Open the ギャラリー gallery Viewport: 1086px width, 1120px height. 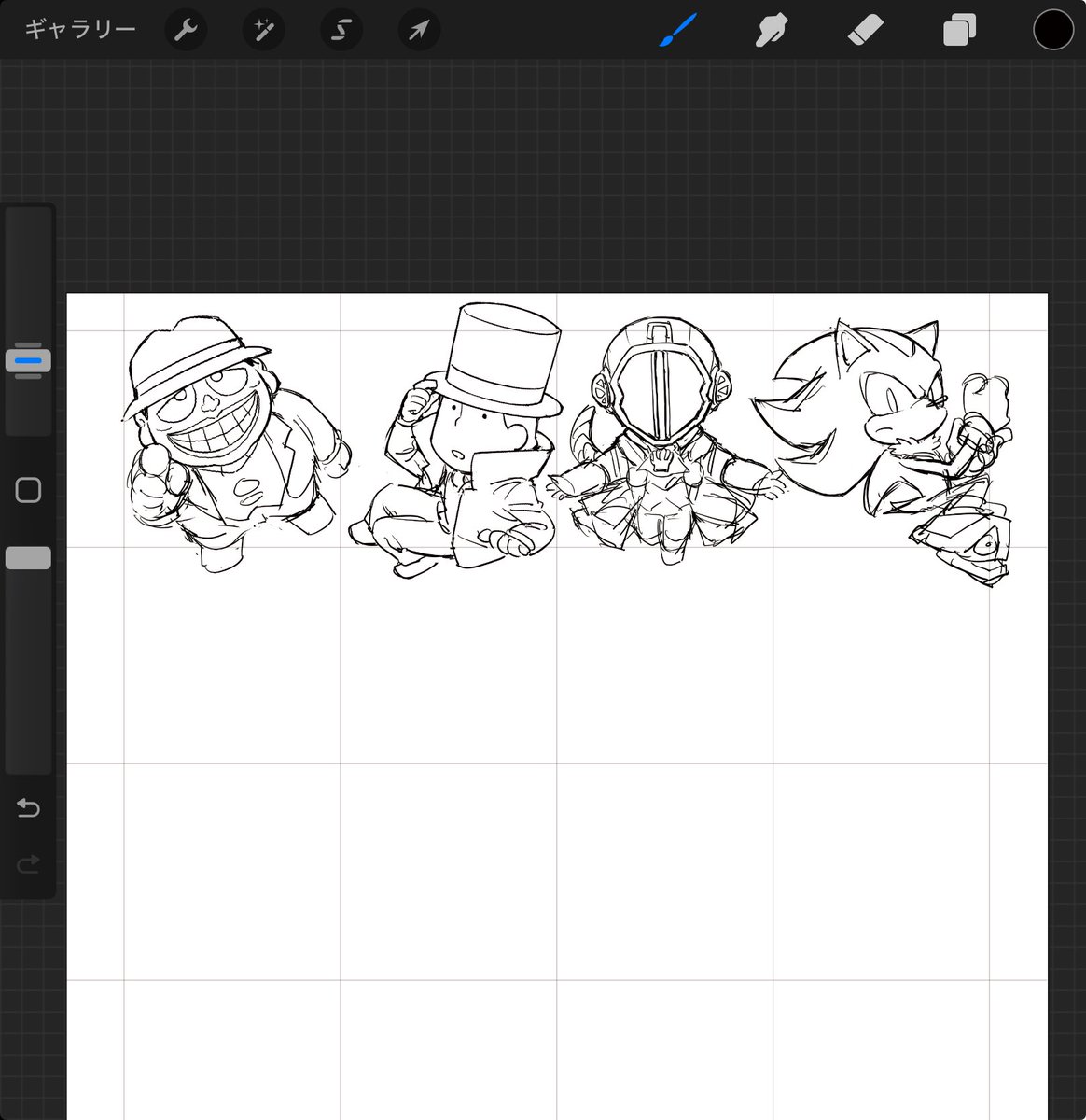(x=80, y=30)
